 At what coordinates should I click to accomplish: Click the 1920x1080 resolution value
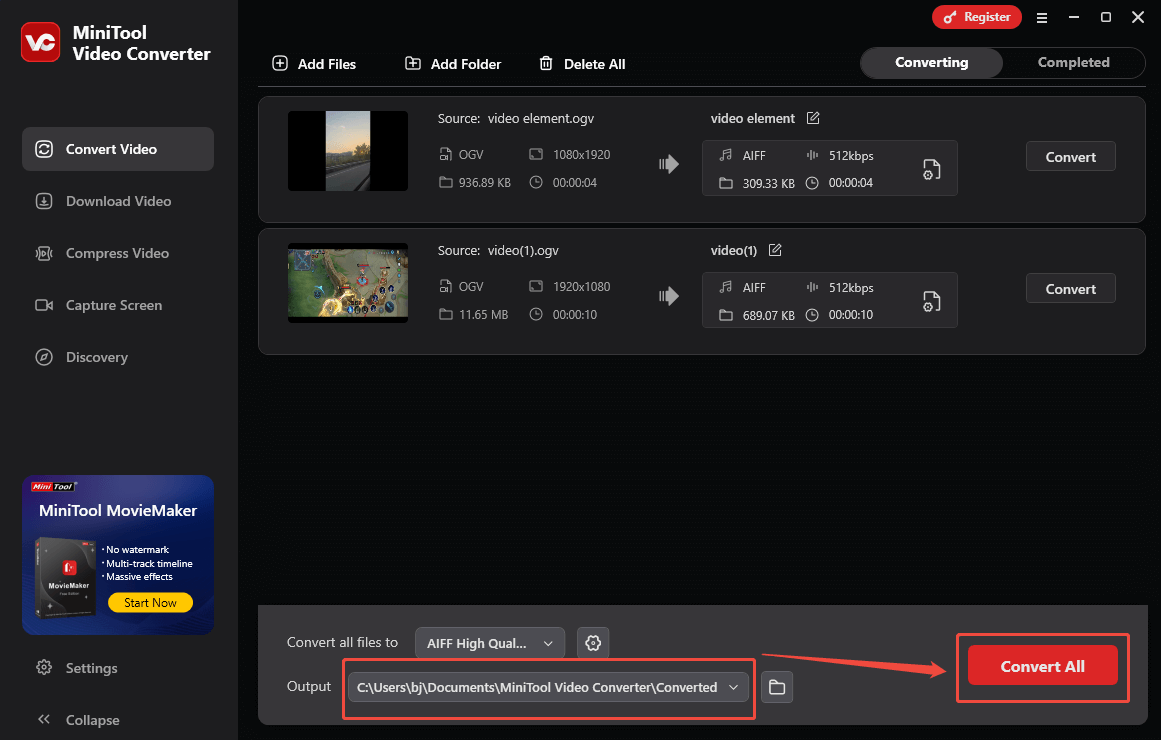(581, 287)
